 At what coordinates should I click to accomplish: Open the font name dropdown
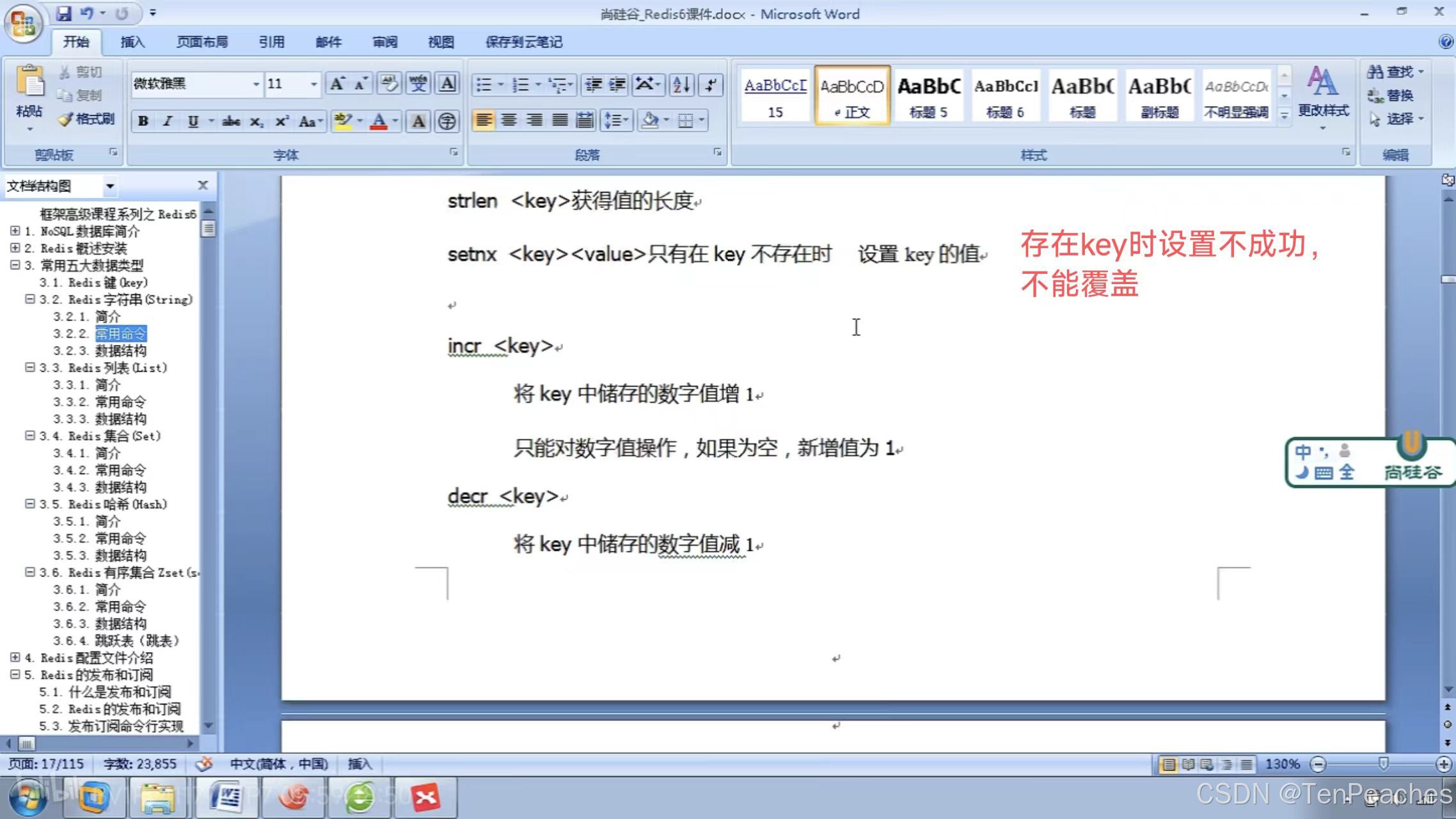tap(256, 84)
